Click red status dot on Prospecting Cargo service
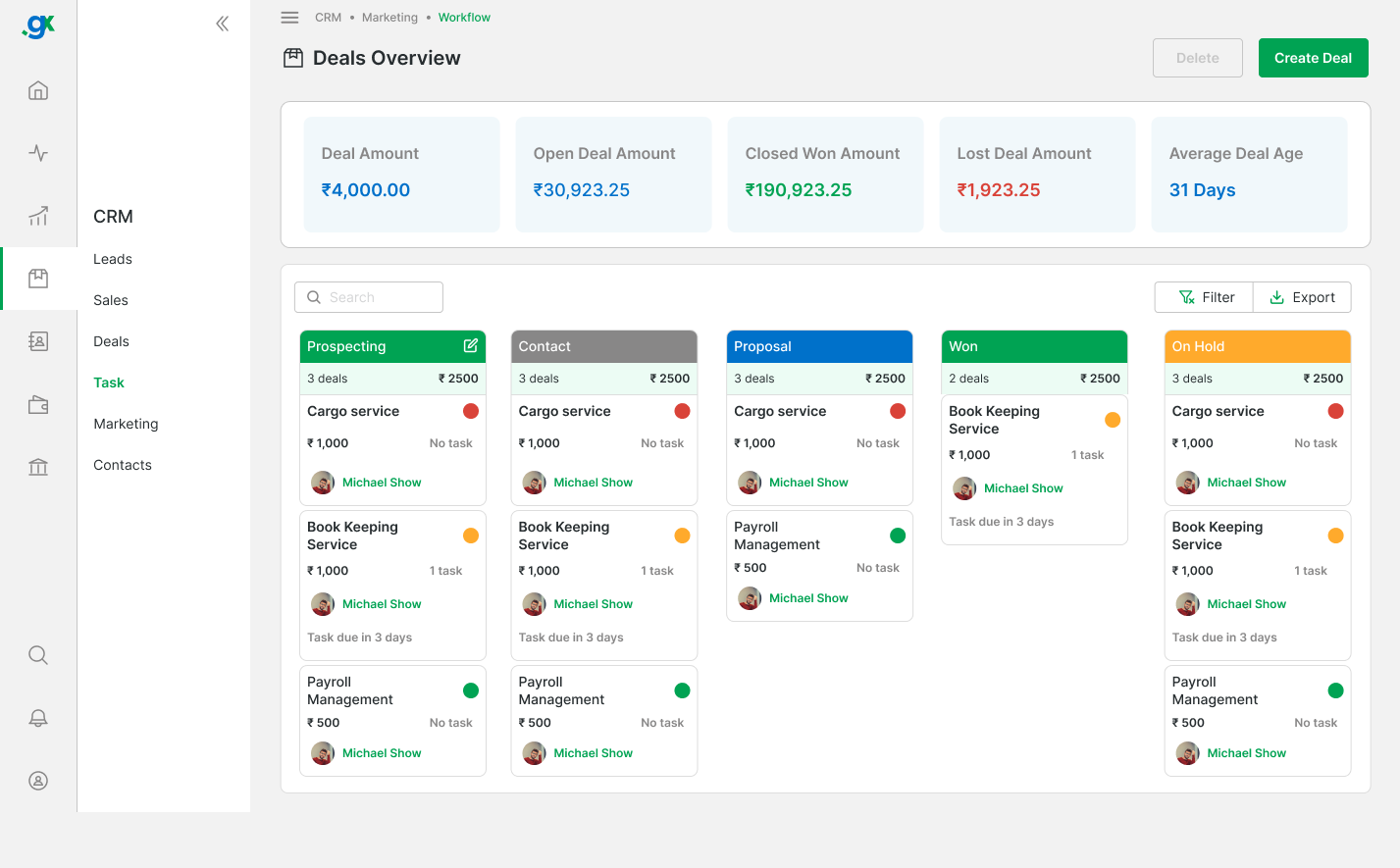 pos(471,411)
